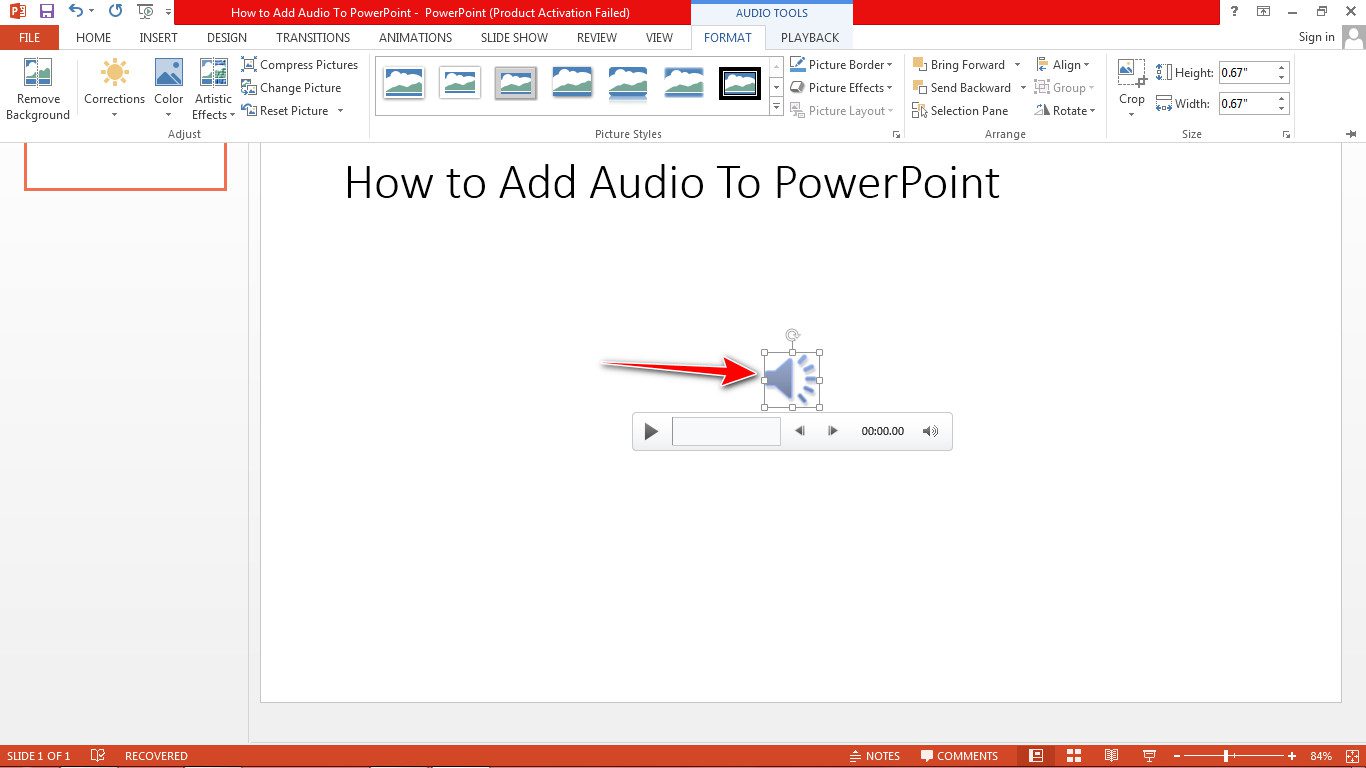
Task: Switch to Slide Sorter view
Action: 1074,756
